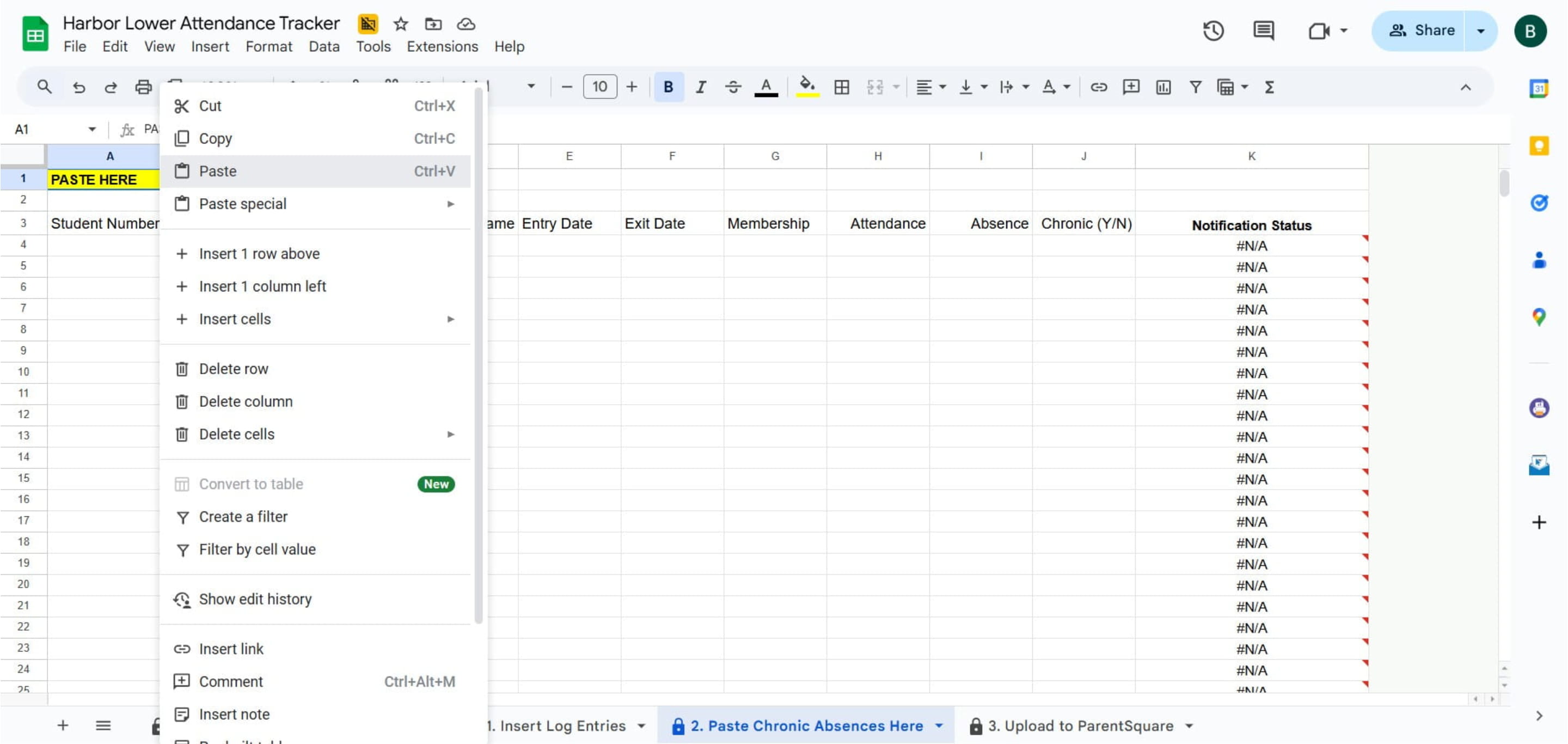The image size is (1568, 744).
Task: Click the redo arrow icon
Action: click(110, 87)
